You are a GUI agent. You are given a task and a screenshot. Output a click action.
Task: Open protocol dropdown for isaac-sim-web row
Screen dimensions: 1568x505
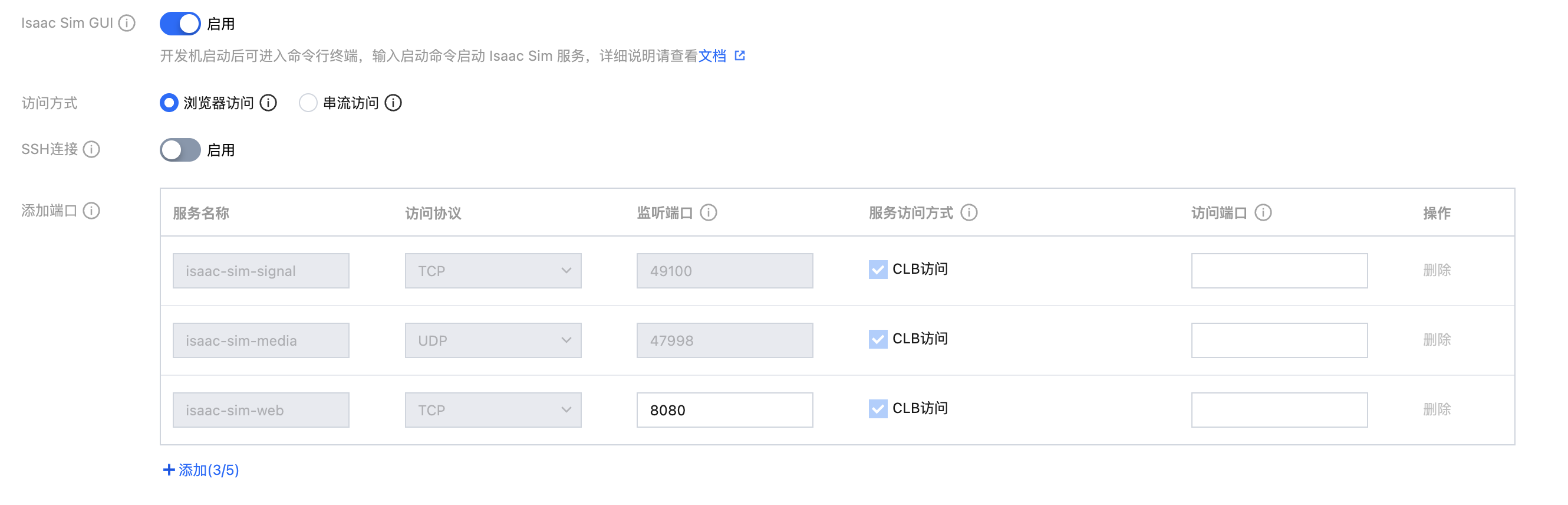pos(492,410)
